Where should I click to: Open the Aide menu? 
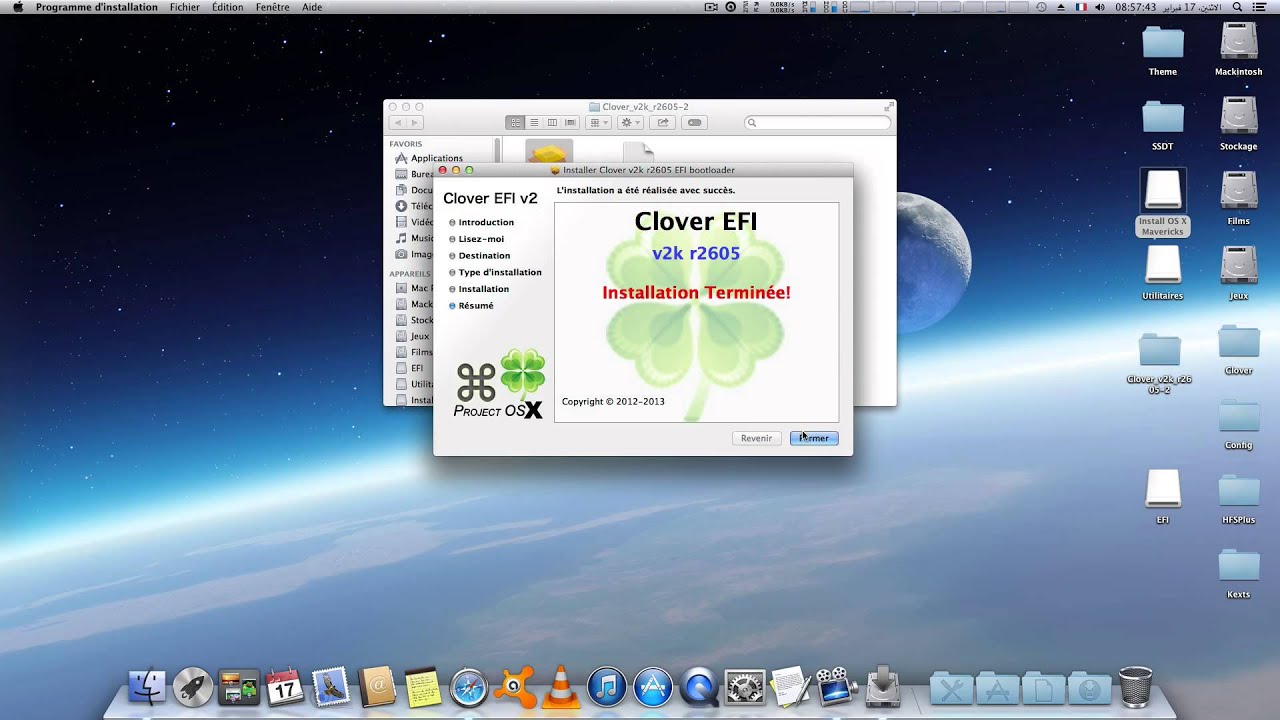click(x=312, y=7)
